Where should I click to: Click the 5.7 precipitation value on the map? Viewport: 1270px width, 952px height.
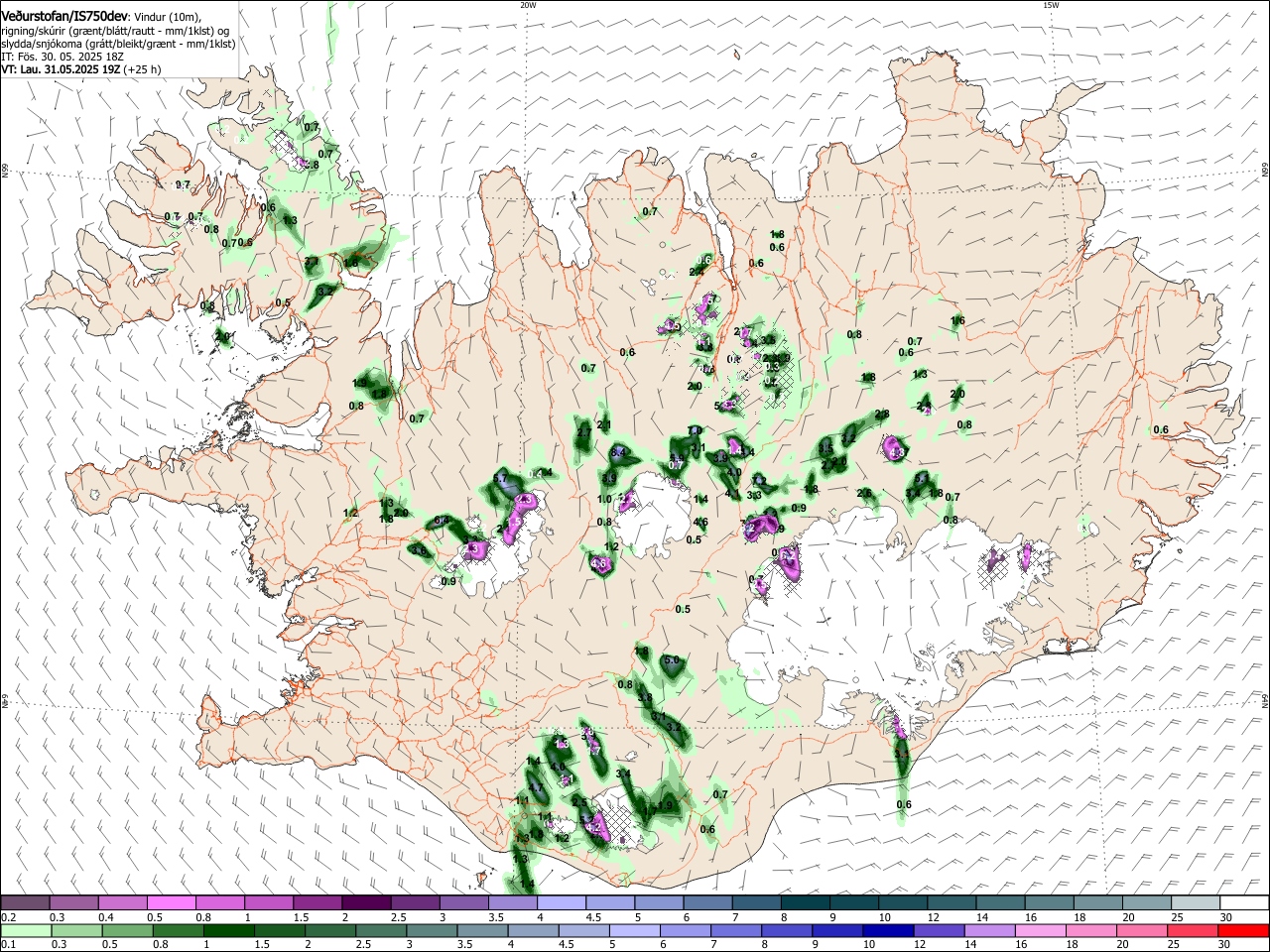pos(500,478)
